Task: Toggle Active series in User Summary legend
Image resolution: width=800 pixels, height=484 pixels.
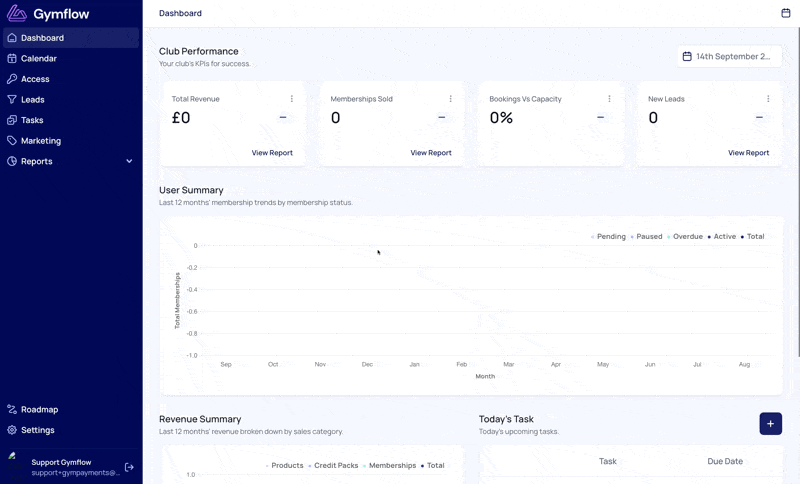Action: click(x=722, y=237)
